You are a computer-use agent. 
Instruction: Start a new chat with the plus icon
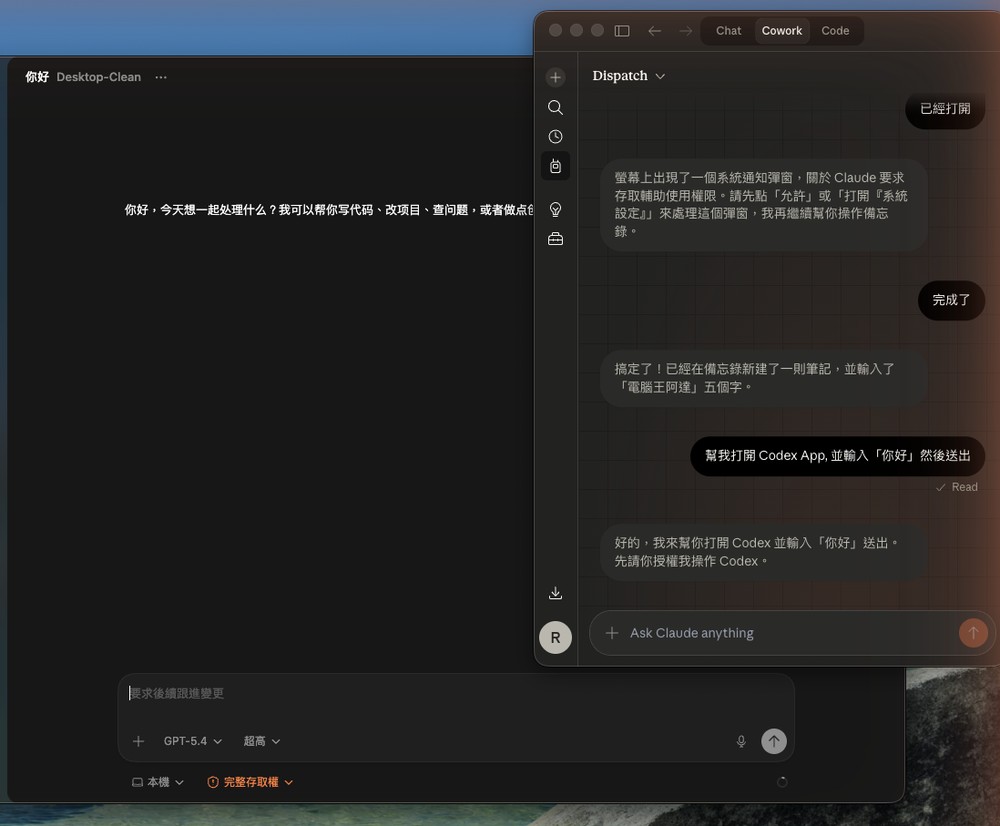[555, 77]
